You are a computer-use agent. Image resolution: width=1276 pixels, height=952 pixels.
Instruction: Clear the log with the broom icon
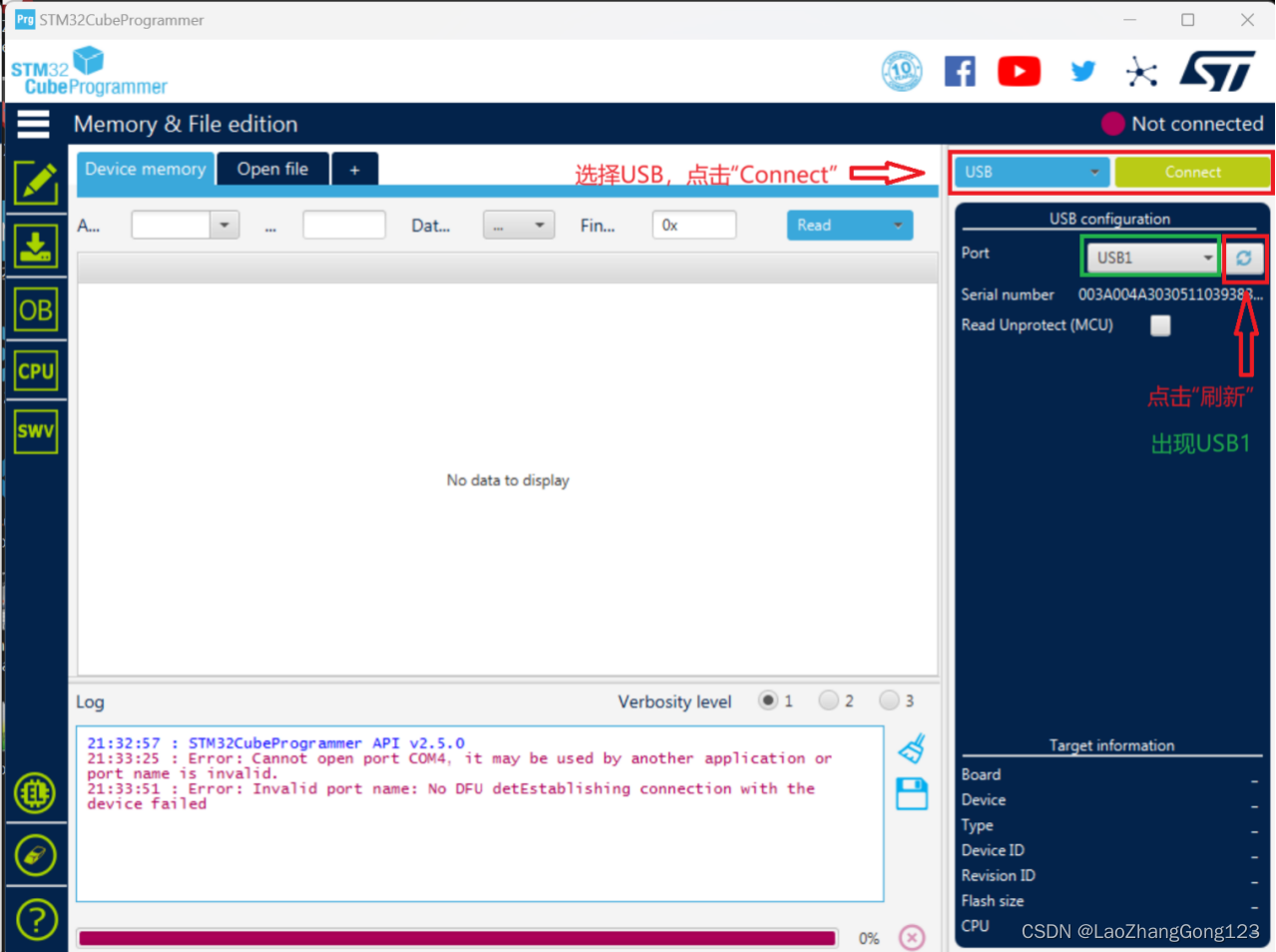tap(911, 749)
